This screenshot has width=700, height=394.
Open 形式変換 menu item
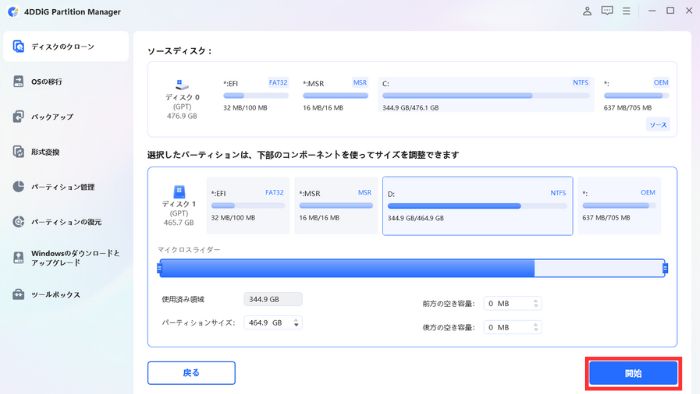(x=66, y=152)
